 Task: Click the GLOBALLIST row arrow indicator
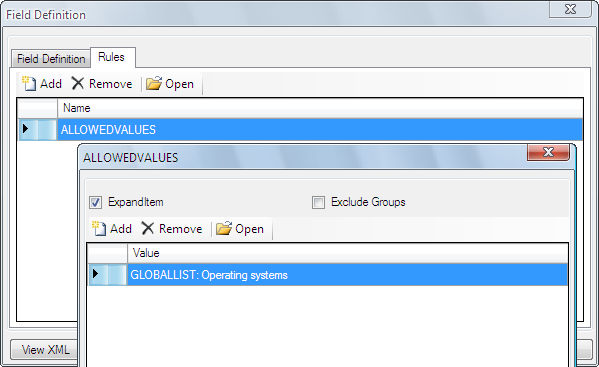[x=96, y=274]
